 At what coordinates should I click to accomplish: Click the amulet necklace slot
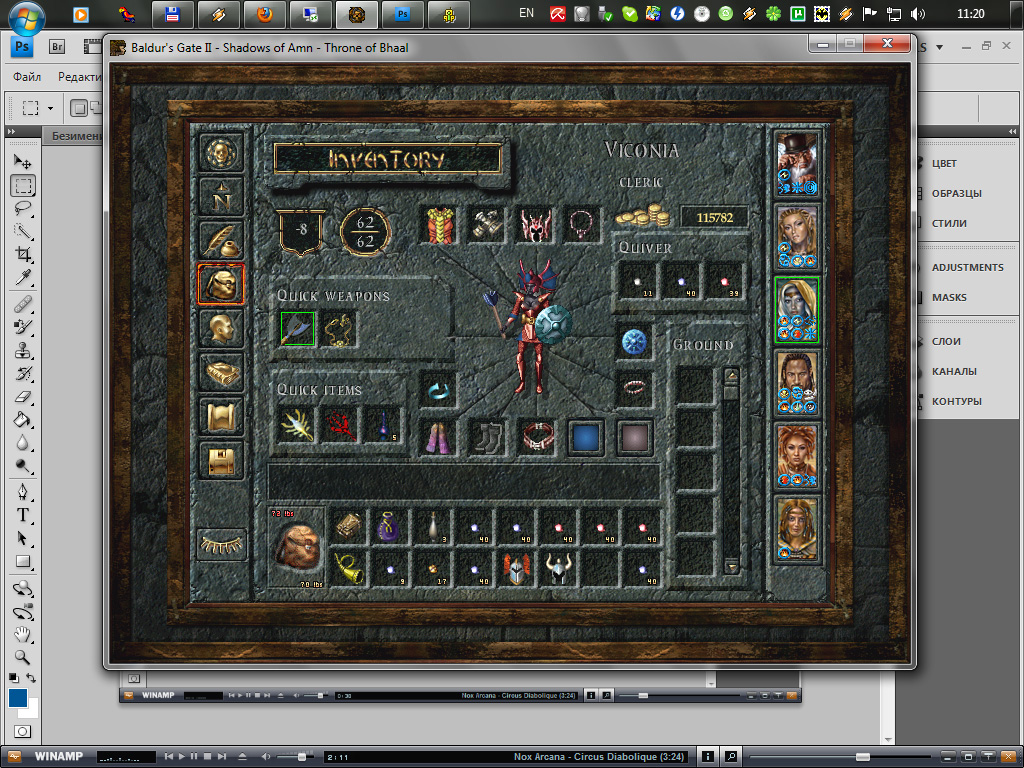(581, 225)
